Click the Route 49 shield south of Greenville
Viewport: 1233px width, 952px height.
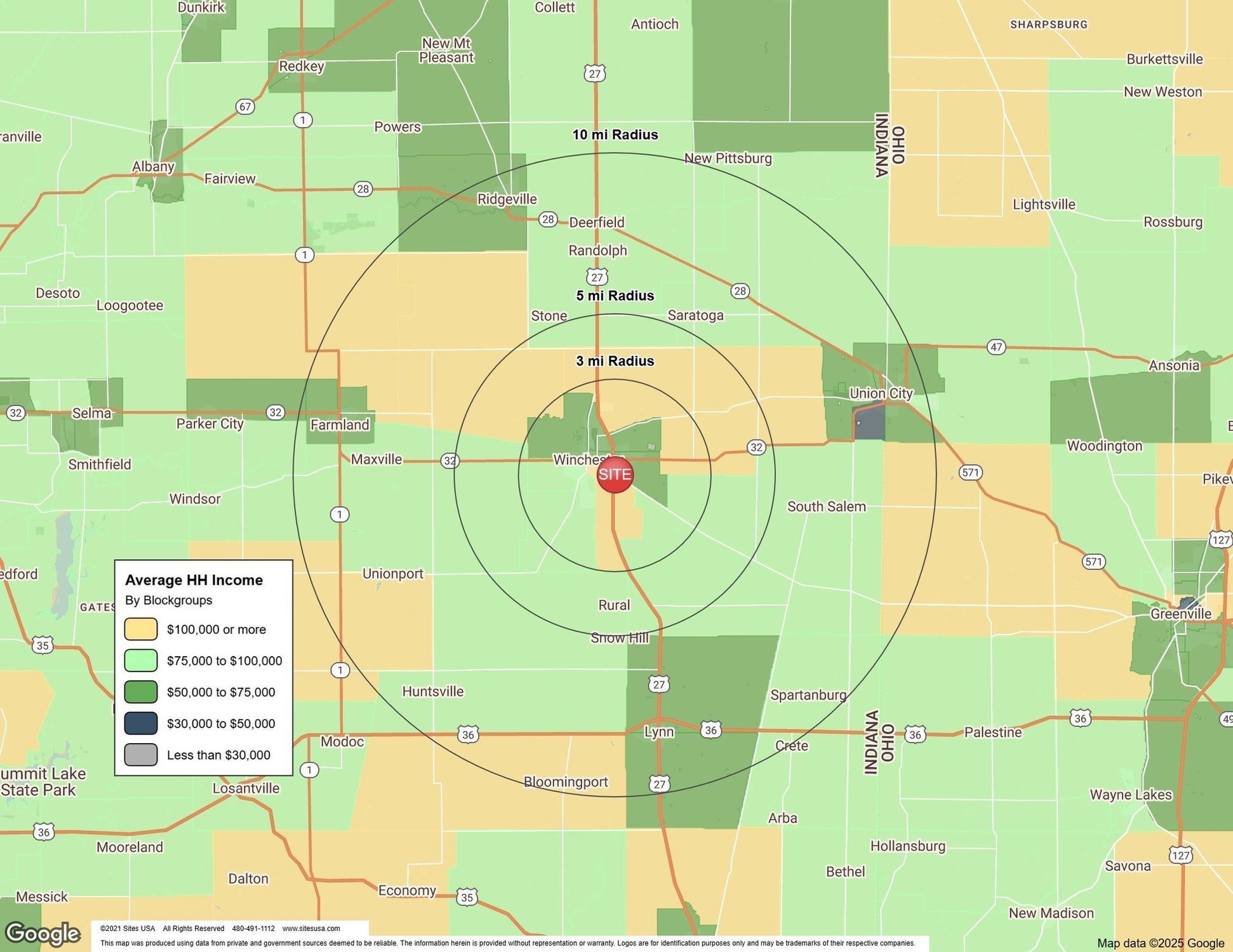[1227, 719]
